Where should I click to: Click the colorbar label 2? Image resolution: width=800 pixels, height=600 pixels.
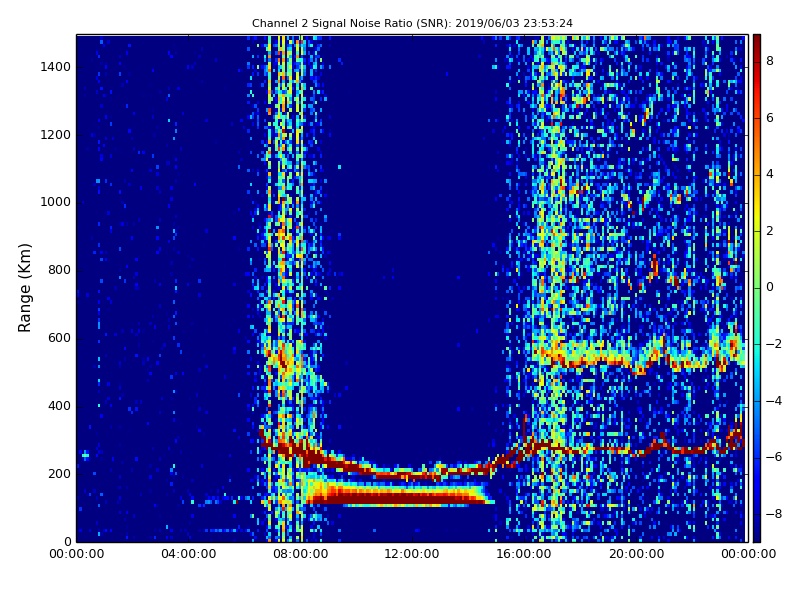click(770, 231)
